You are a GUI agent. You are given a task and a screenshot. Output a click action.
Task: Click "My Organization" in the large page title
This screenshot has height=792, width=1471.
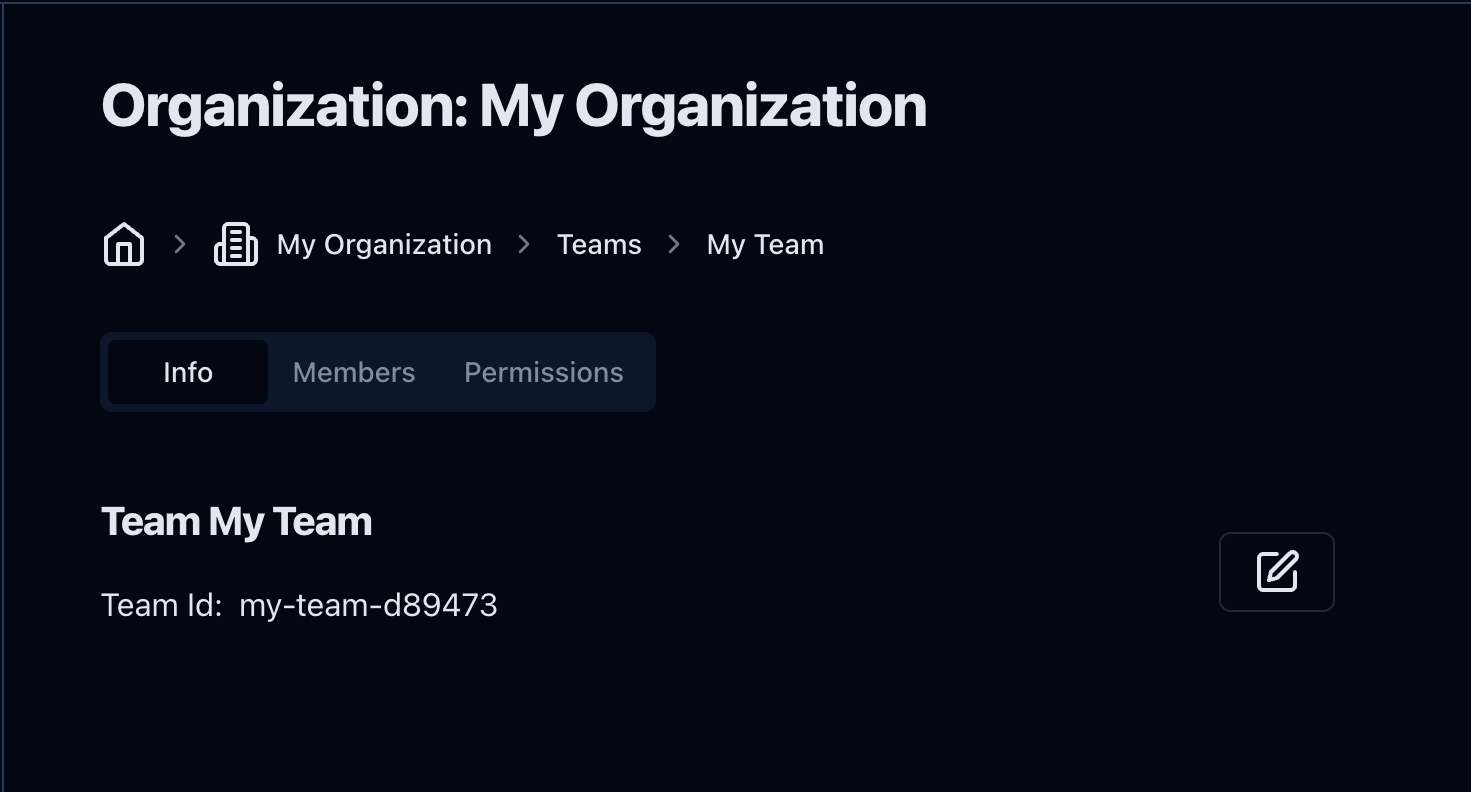point(702,106)
